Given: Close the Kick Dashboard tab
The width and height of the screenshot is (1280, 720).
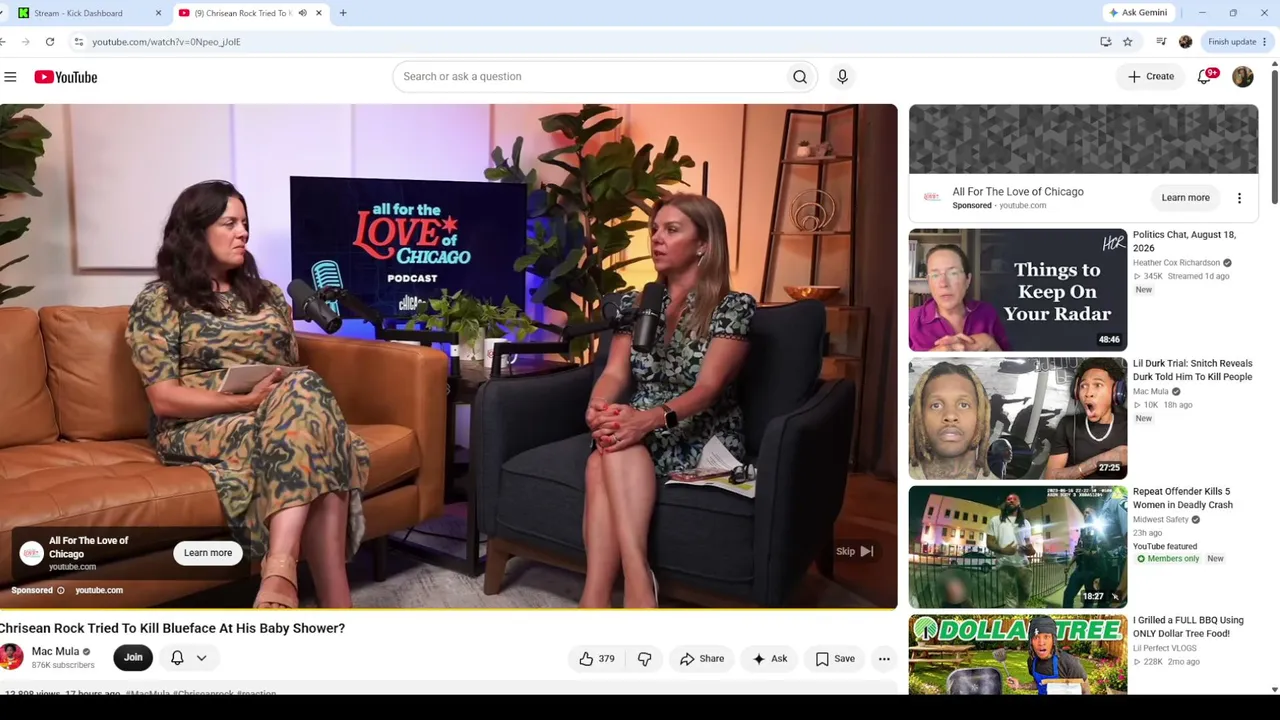Looking at the screenshot, I should click(158, 13).
